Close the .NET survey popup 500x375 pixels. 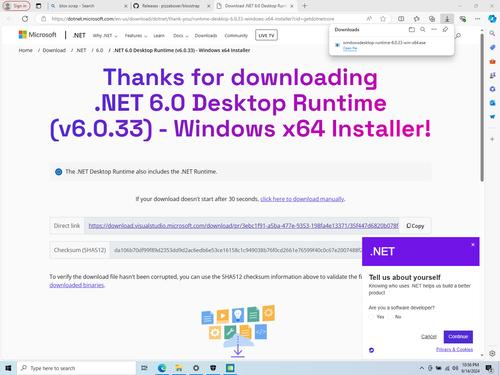(x=473, y=245)
